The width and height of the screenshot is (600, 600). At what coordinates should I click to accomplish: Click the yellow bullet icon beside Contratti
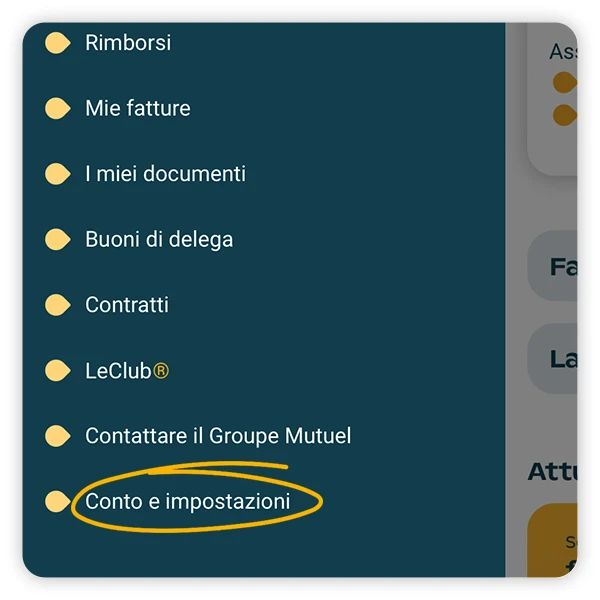[58, 305]
